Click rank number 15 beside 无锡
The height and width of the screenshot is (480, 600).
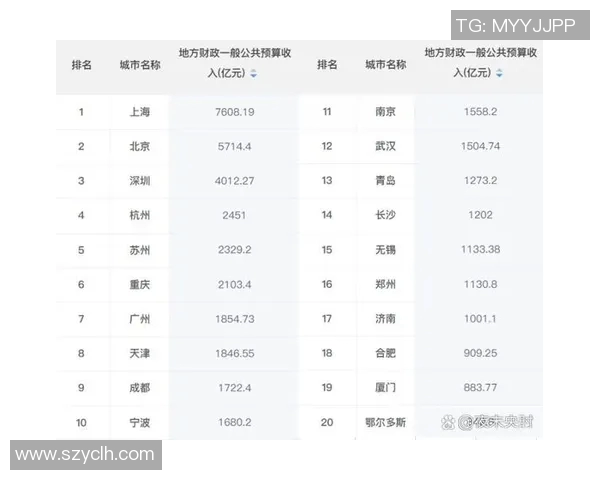[327, 250]
